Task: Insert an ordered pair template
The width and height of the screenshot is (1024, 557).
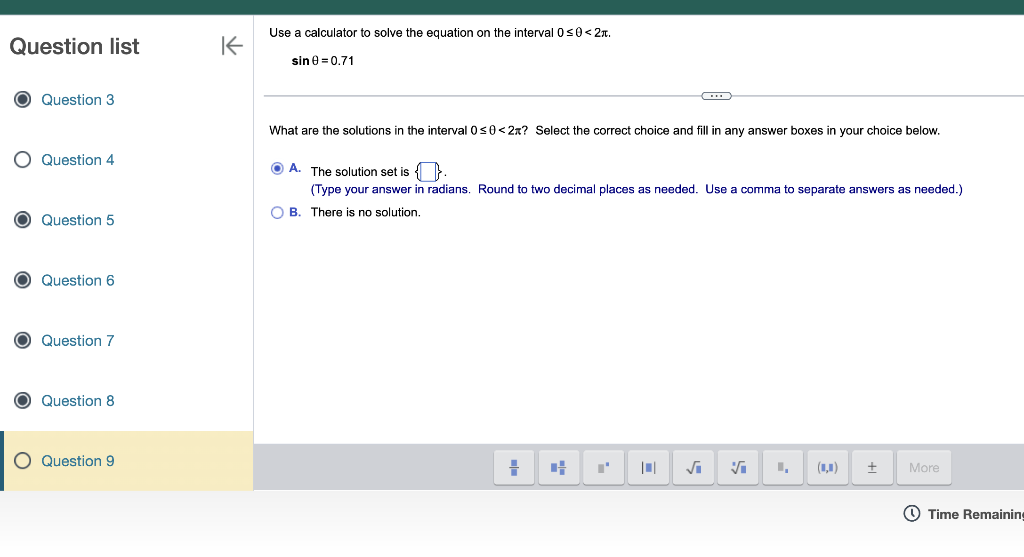Action: coord(827,468)
